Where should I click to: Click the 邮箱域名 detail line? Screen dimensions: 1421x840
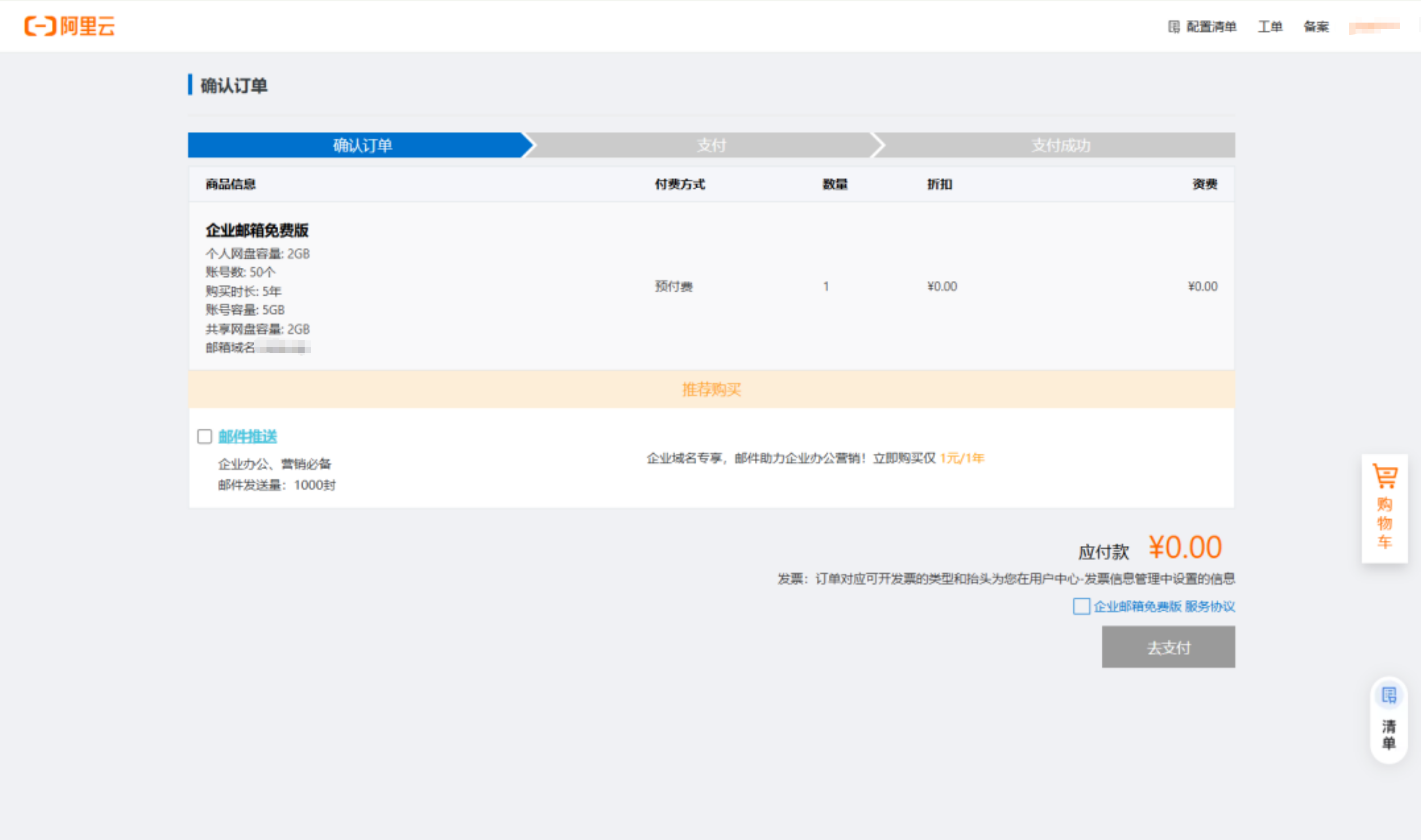[x=258, y=348]
